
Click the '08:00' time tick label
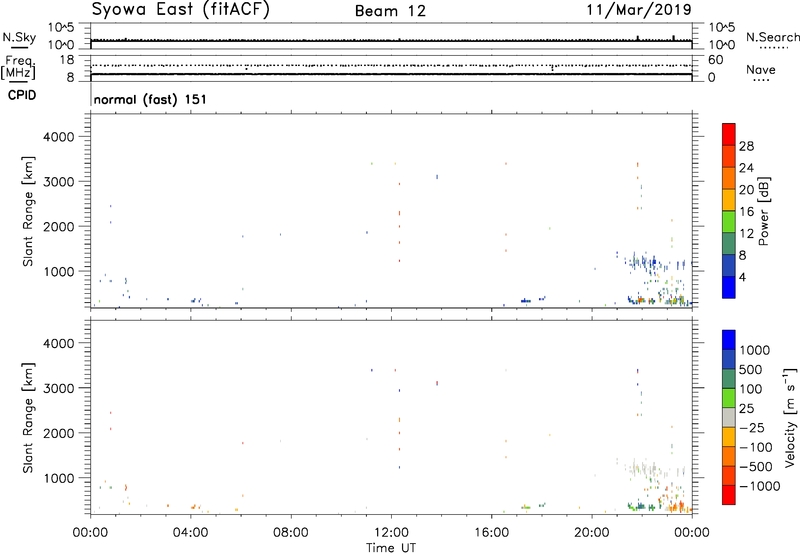pyautogui.click(x=291, y=533)
